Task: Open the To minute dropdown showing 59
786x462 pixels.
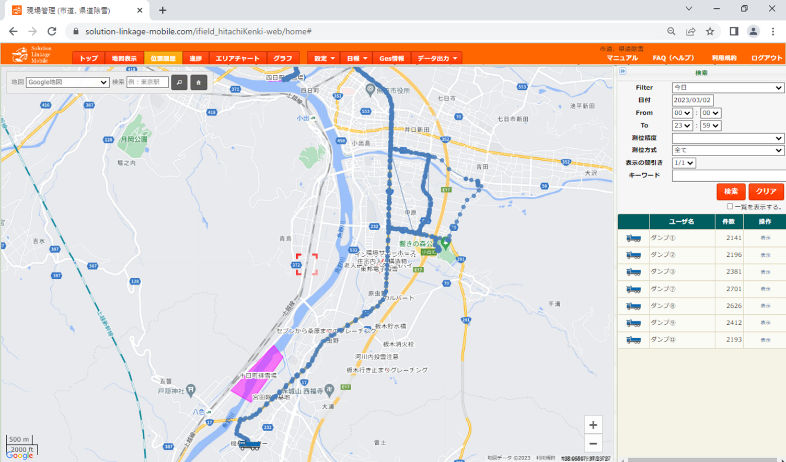Action: click(710, 125)
